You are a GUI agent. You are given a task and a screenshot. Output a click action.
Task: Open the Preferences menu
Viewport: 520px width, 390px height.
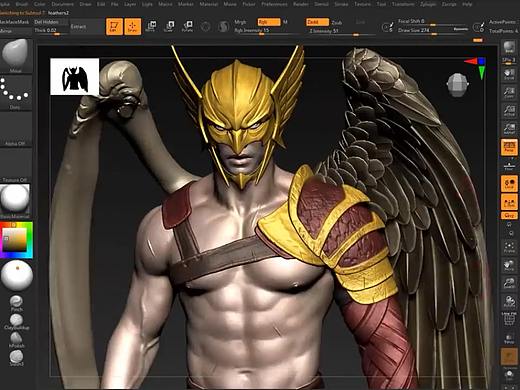click(x=274, y=4)
